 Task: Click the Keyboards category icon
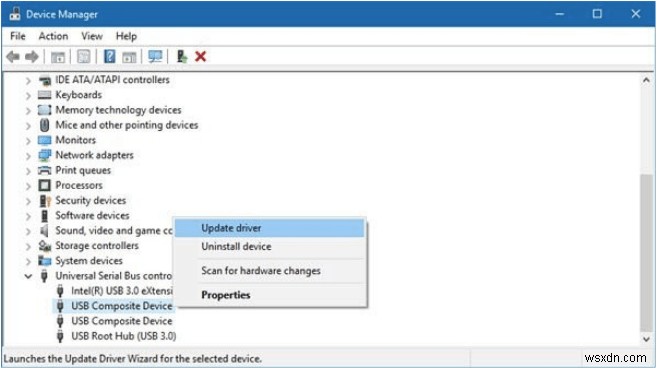point(44,95)
